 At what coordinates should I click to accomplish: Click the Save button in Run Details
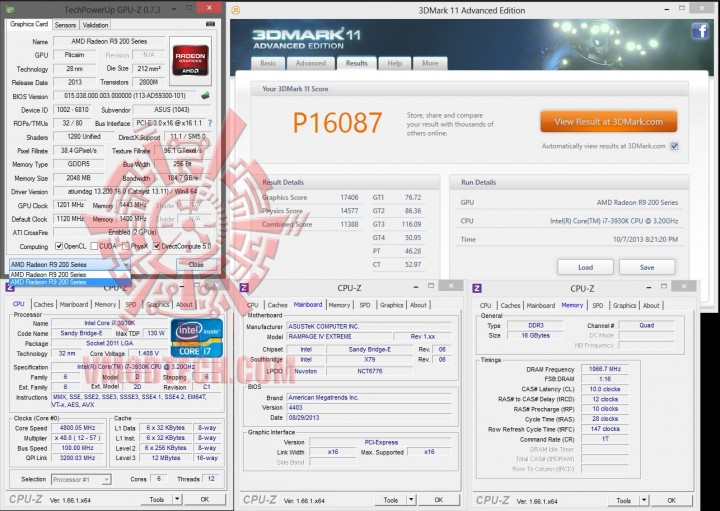(647, 267)
